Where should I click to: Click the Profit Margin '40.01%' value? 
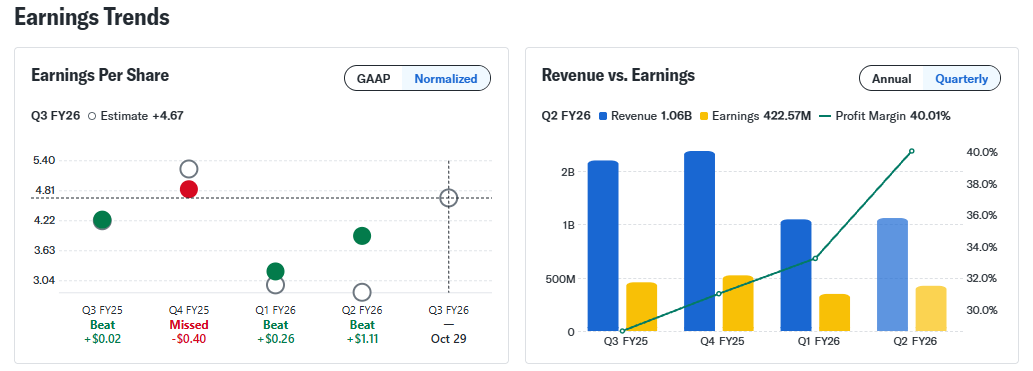pyautogui.click(x=930, y=116)
